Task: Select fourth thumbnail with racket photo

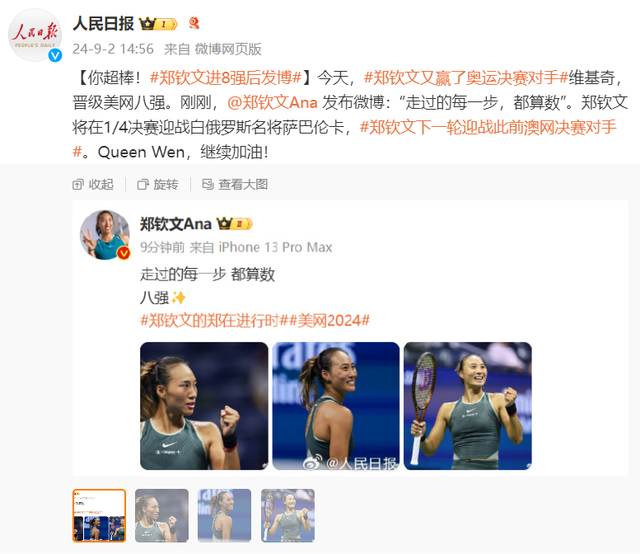Action: click(288, 516)
